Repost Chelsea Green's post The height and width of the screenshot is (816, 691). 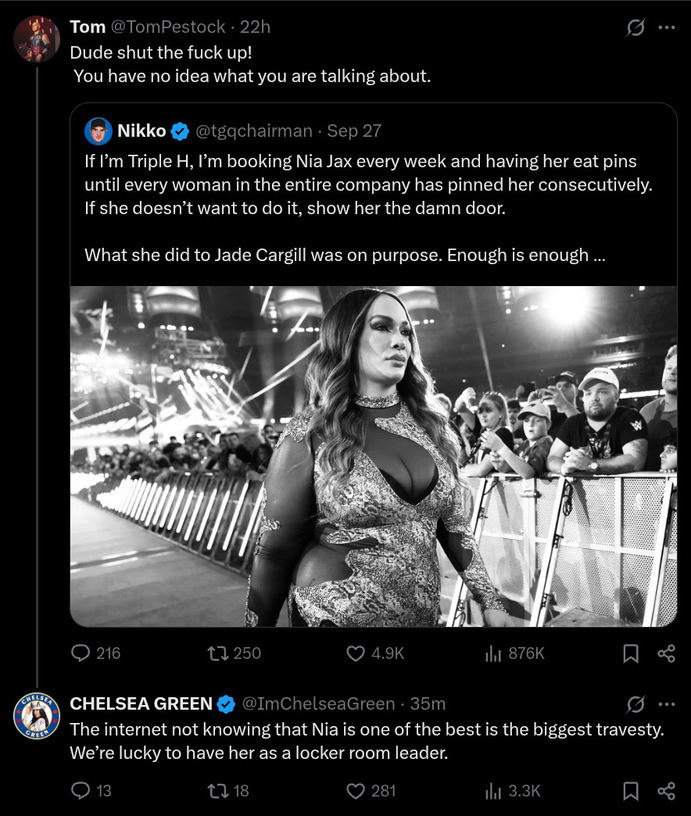click(216, 790)
